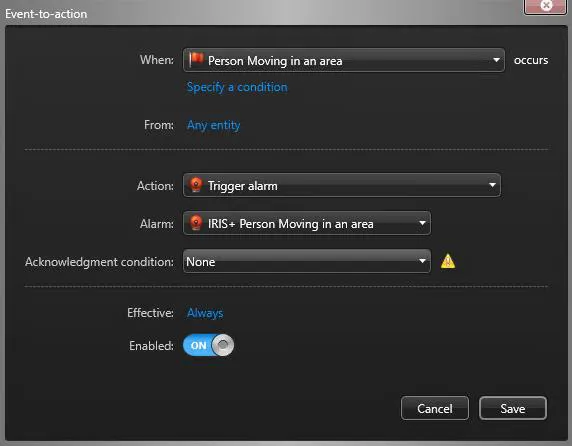Expand the Acknowledgment condition dropdown
Image resolution: width=572 pixels, height=446 pixels.
pos(306,261)
